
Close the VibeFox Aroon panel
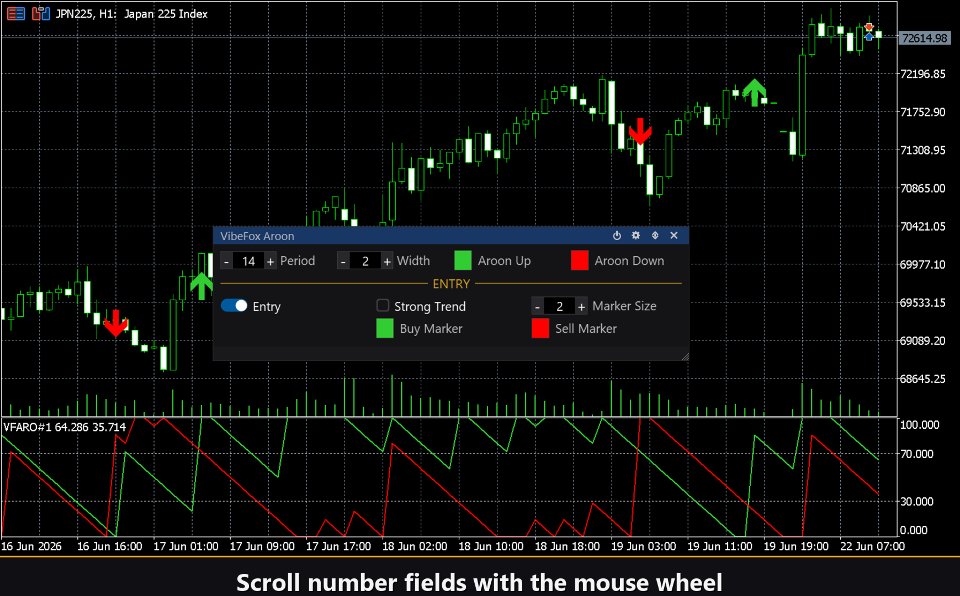click(x=673, y=235)
